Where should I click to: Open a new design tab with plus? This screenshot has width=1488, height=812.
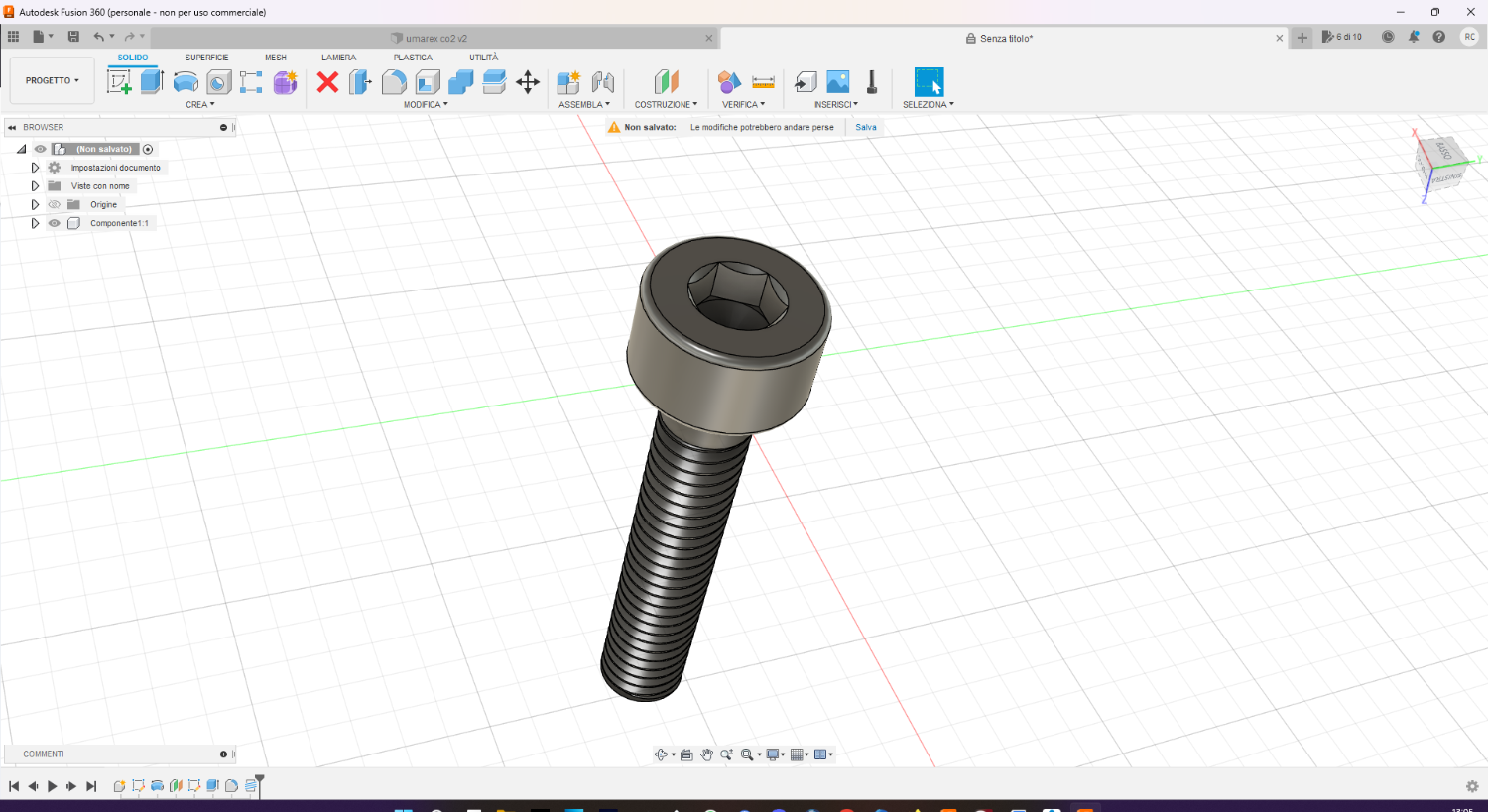[x=1302, y=38]
